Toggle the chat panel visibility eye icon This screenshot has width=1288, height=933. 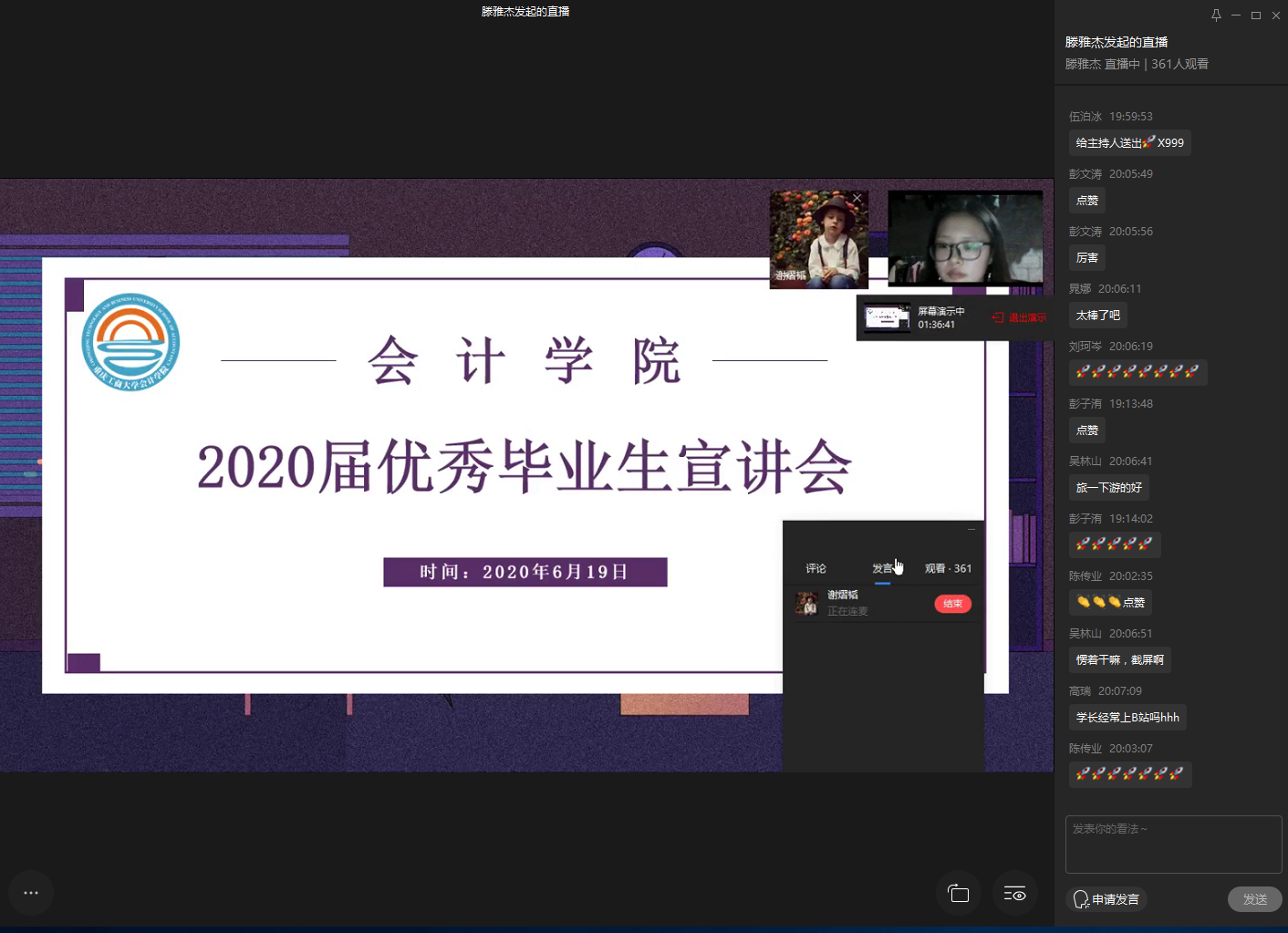(1014, 894)
